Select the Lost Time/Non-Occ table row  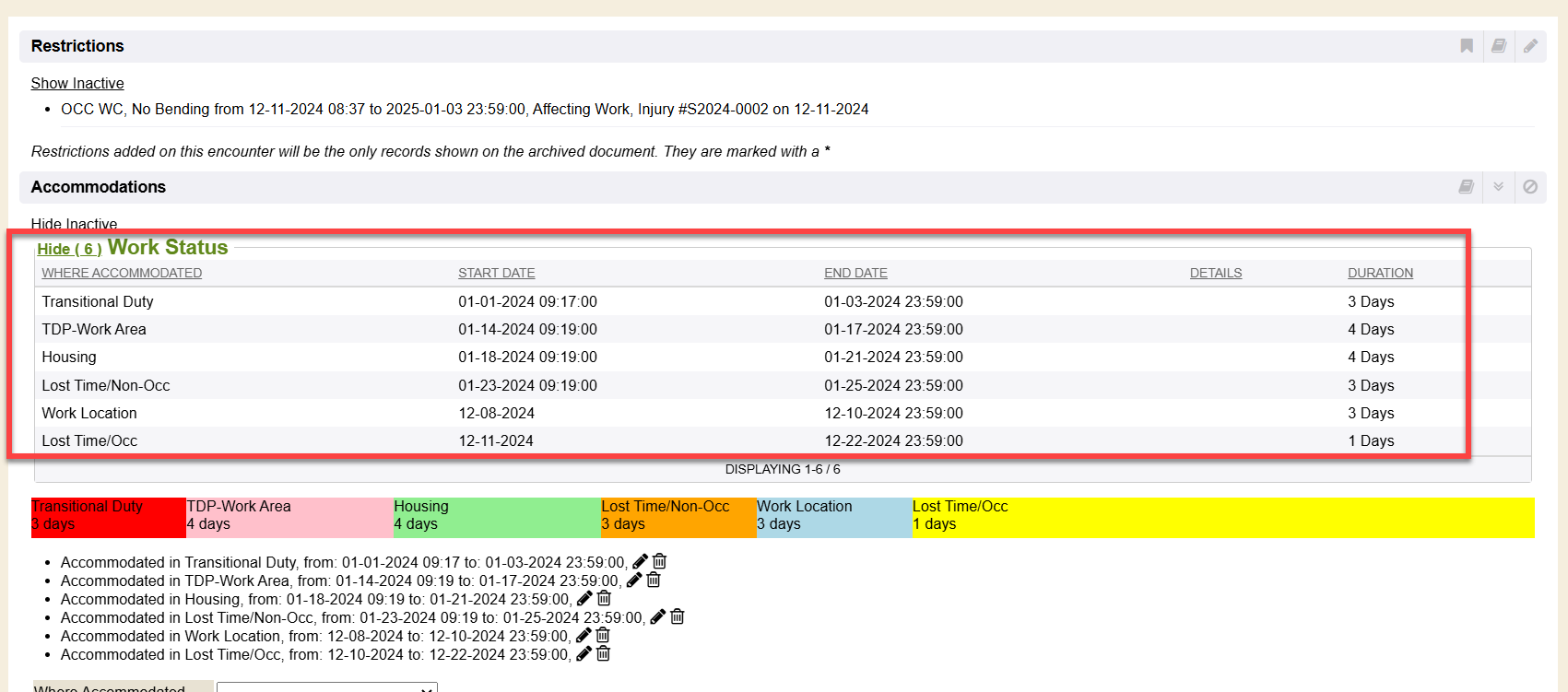pos(106,385)
